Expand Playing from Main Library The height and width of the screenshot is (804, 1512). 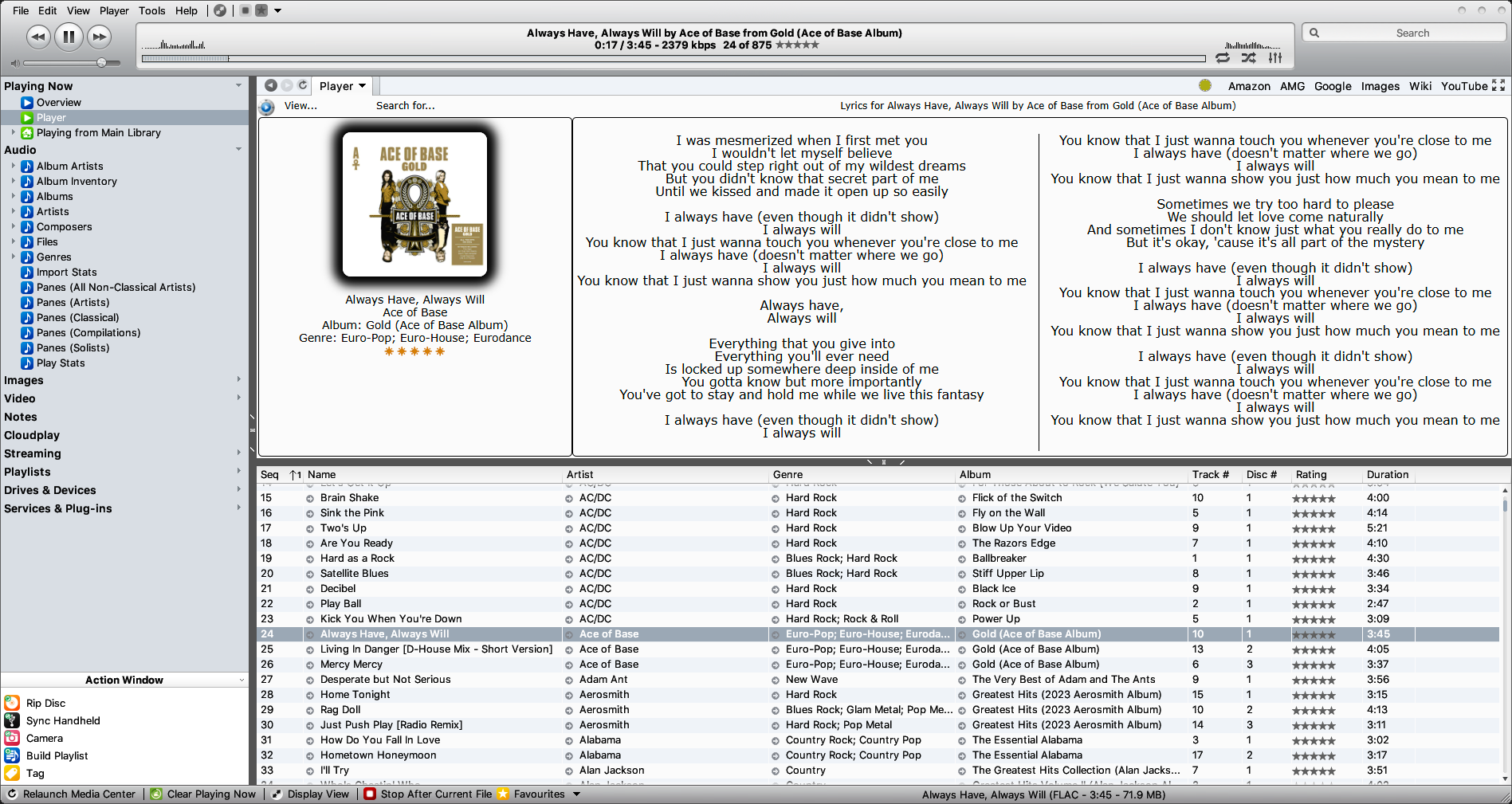click(13, 132)
